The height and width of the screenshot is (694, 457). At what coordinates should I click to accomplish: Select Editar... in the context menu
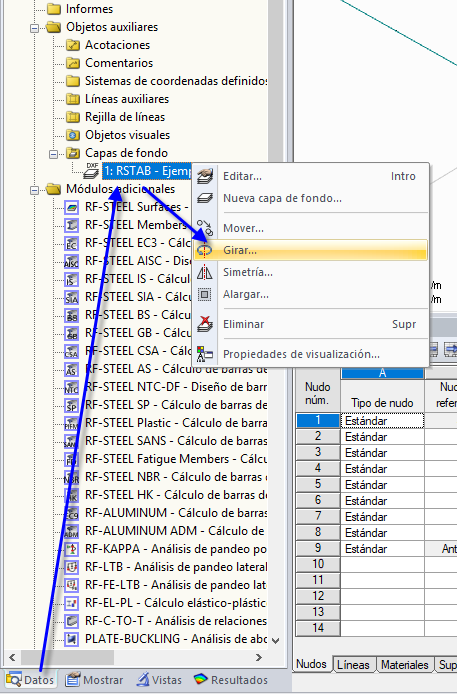(311, 176)
